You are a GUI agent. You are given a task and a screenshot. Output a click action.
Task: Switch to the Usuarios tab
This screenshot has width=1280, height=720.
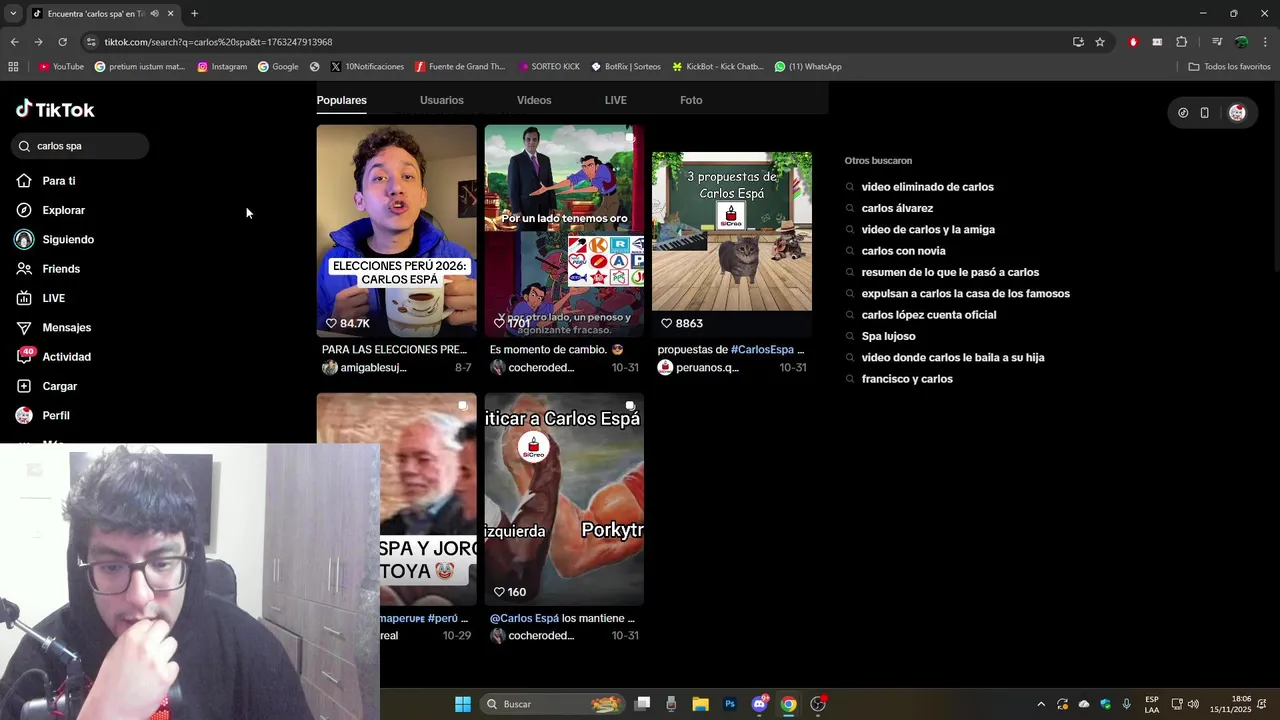pyautogui.click(x=442, y=100)
